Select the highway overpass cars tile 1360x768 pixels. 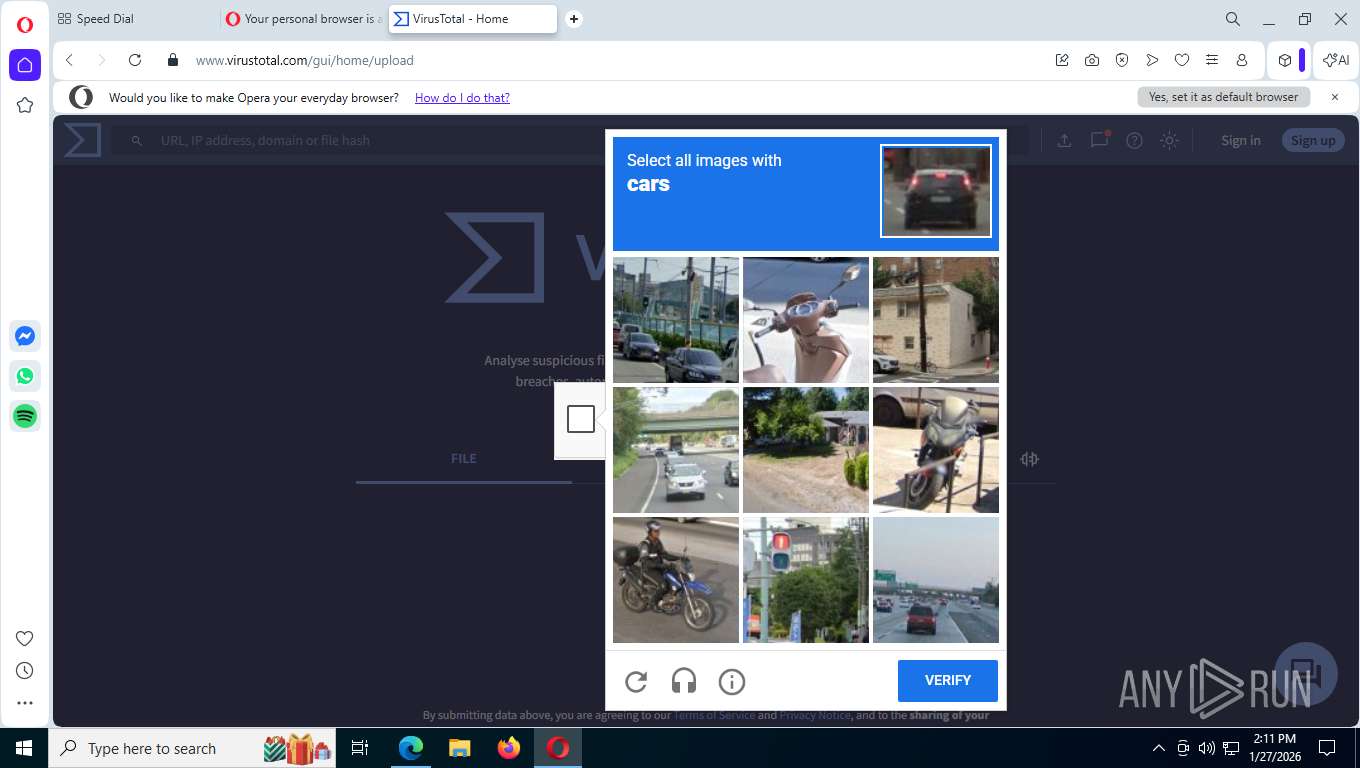click(676, 450)
